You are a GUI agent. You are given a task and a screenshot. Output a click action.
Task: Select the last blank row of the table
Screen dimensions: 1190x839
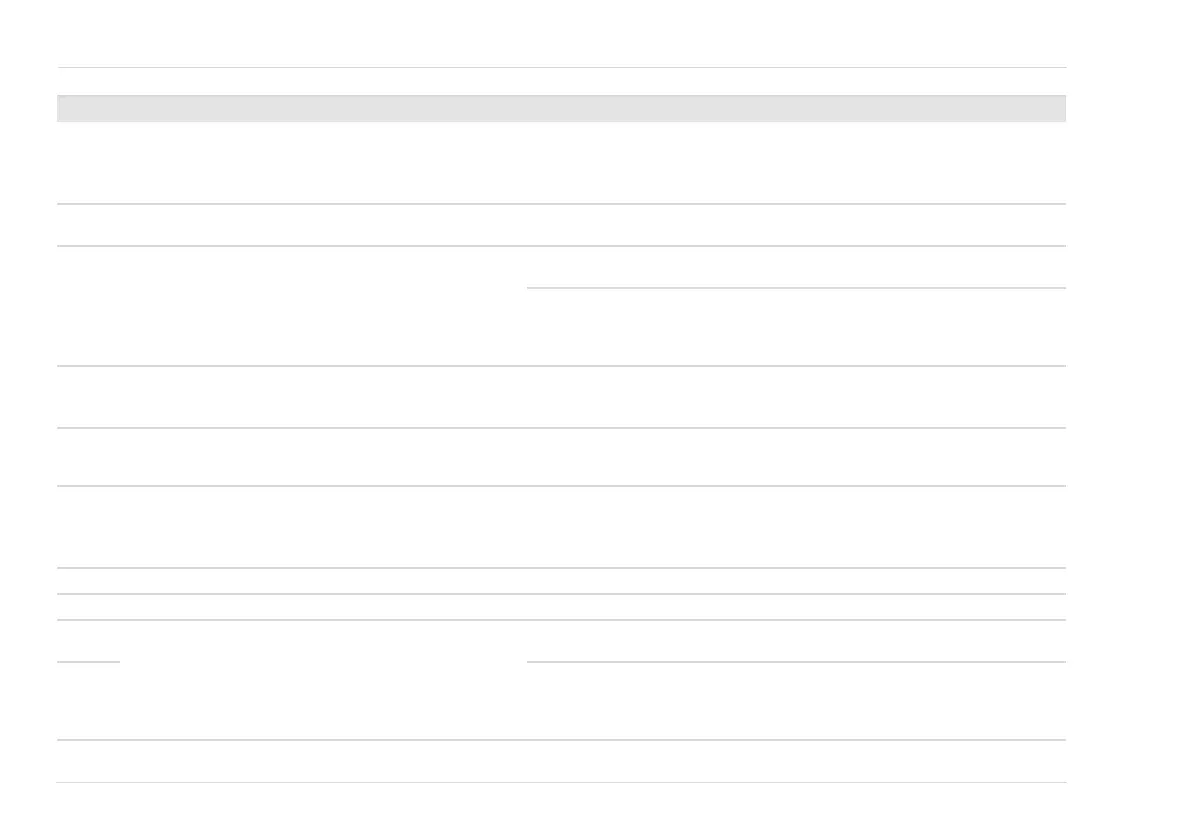tap(561, 761)
